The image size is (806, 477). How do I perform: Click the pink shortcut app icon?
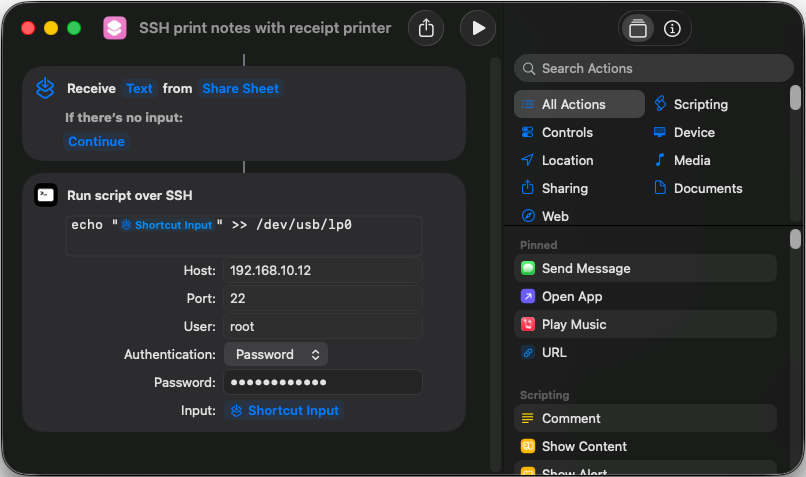point(115,28)
